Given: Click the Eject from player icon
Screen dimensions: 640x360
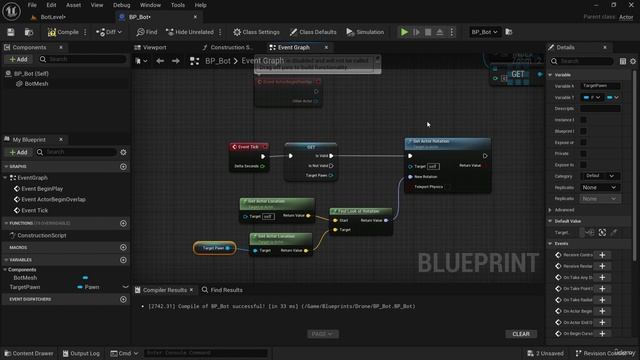Looking at the screenshot, I should 440,32.
